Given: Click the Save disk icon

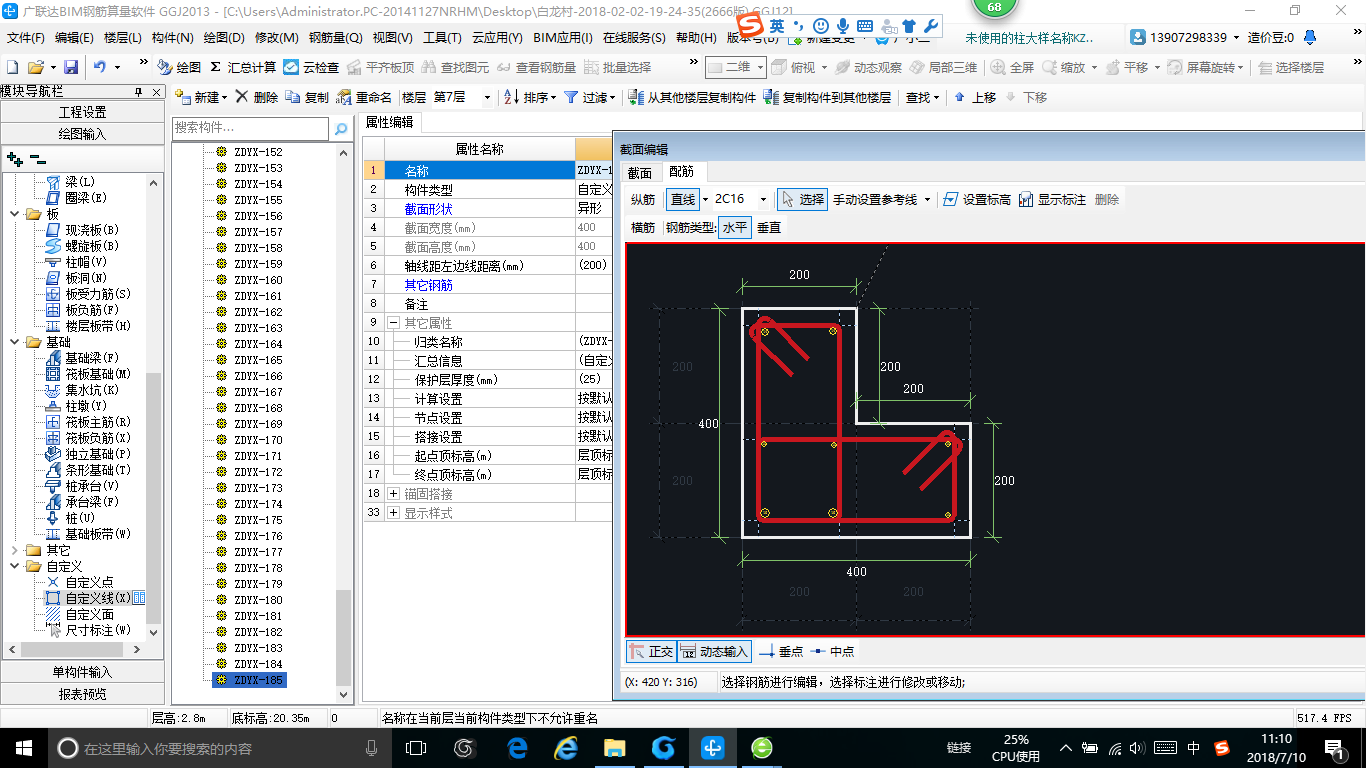Looking at the screenshot, I should 71,67.
